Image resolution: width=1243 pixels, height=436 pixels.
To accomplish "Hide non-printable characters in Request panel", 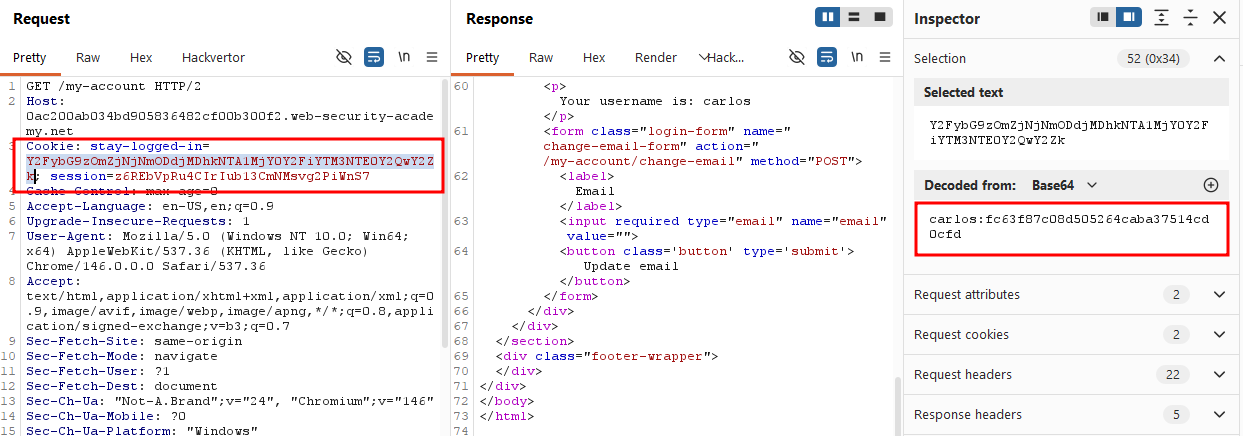I will (344, 57).
